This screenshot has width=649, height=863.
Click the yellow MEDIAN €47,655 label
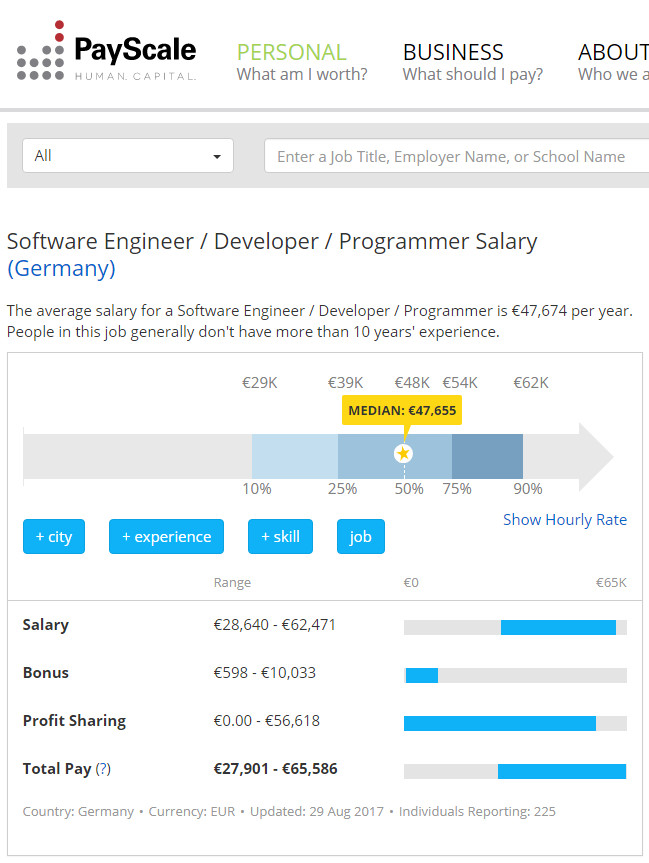point(402,410)
